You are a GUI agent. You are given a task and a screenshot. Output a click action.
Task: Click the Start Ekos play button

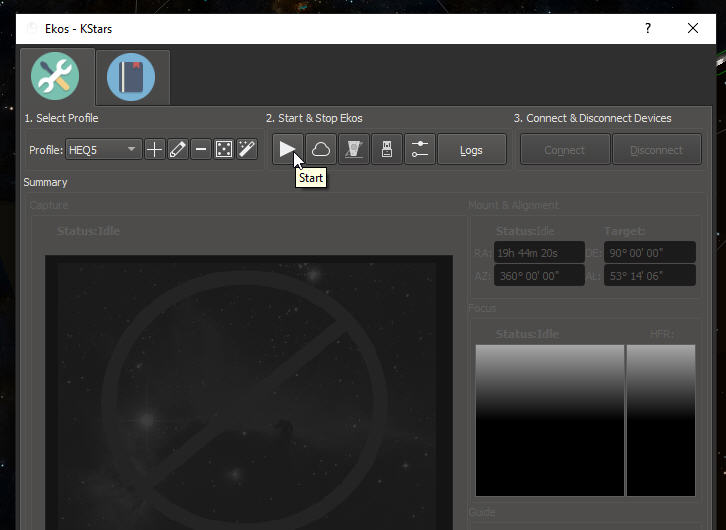point(288,150)
